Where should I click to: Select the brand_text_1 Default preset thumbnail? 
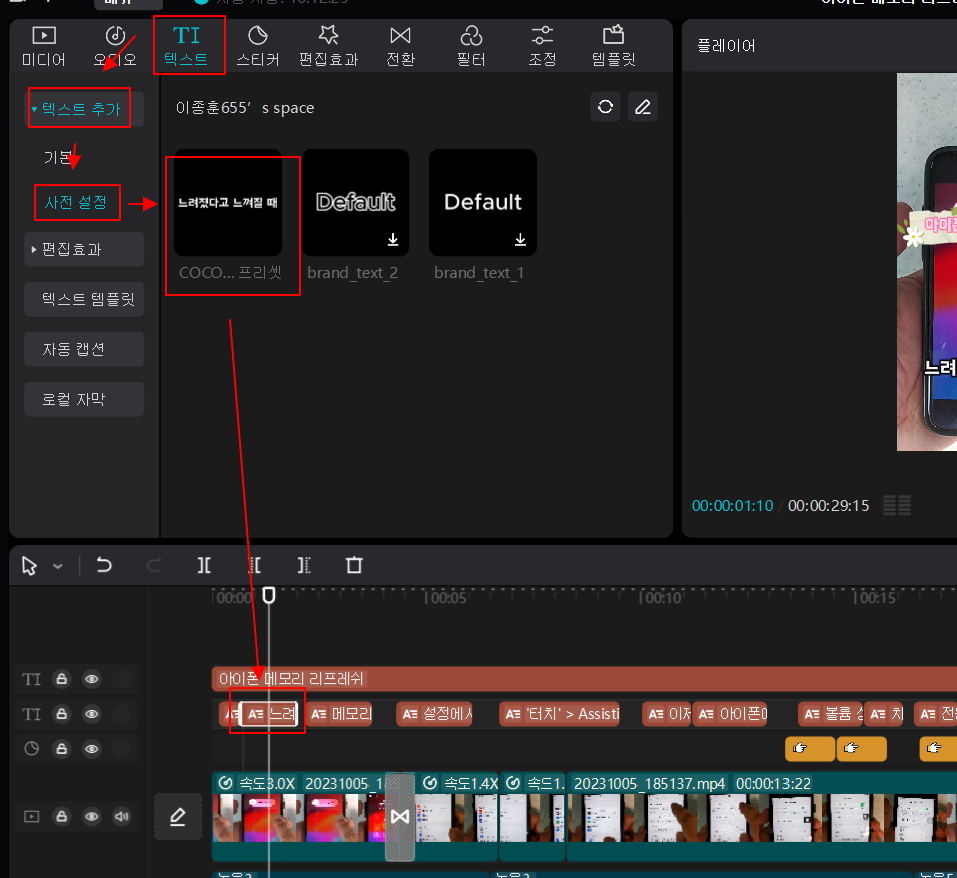pyautogui.click(x=483, y=203)
